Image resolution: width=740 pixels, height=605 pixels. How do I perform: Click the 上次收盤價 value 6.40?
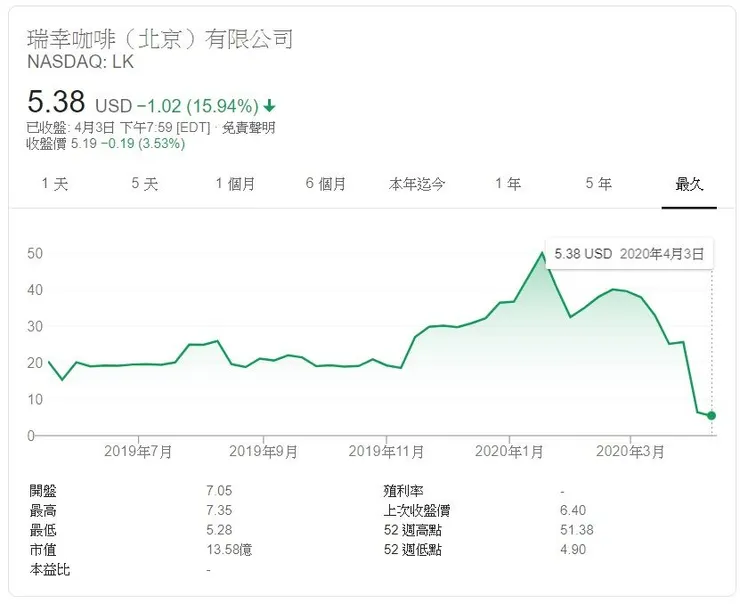(573, 510)
